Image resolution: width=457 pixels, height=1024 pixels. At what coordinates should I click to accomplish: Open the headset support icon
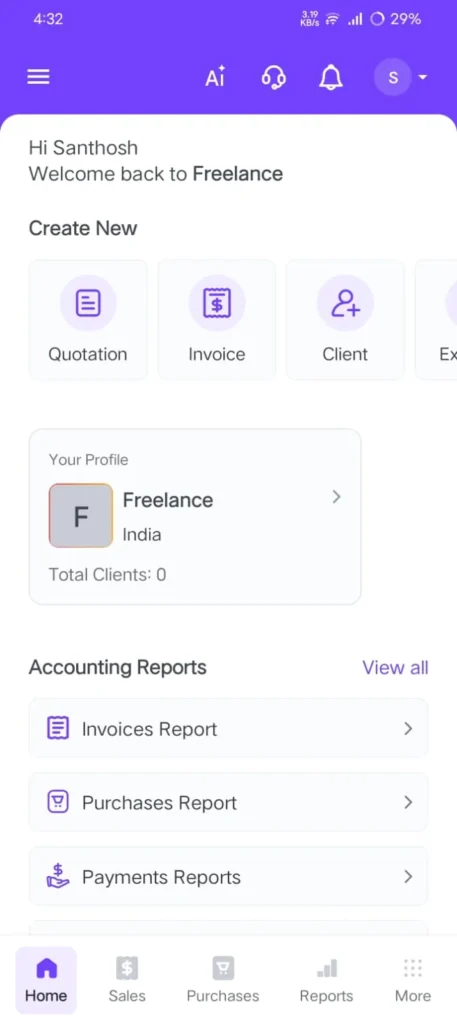tap(273, 78)
